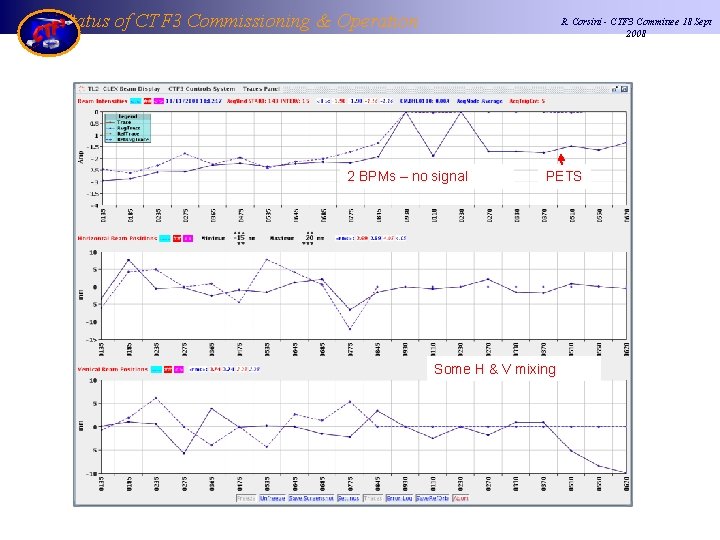The image size is (720, 540).
Task: Click the slide title Status of CTF3 Commissioning
Action: click(x=243, y=21)
